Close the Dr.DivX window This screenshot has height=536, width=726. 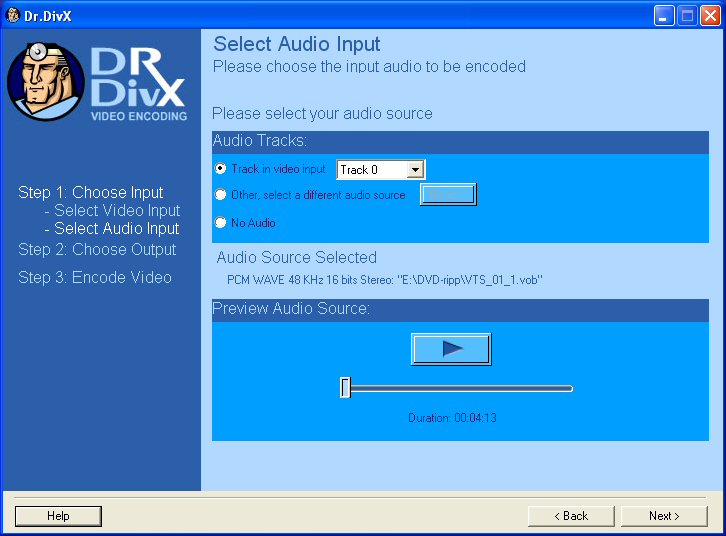[710, 16]
